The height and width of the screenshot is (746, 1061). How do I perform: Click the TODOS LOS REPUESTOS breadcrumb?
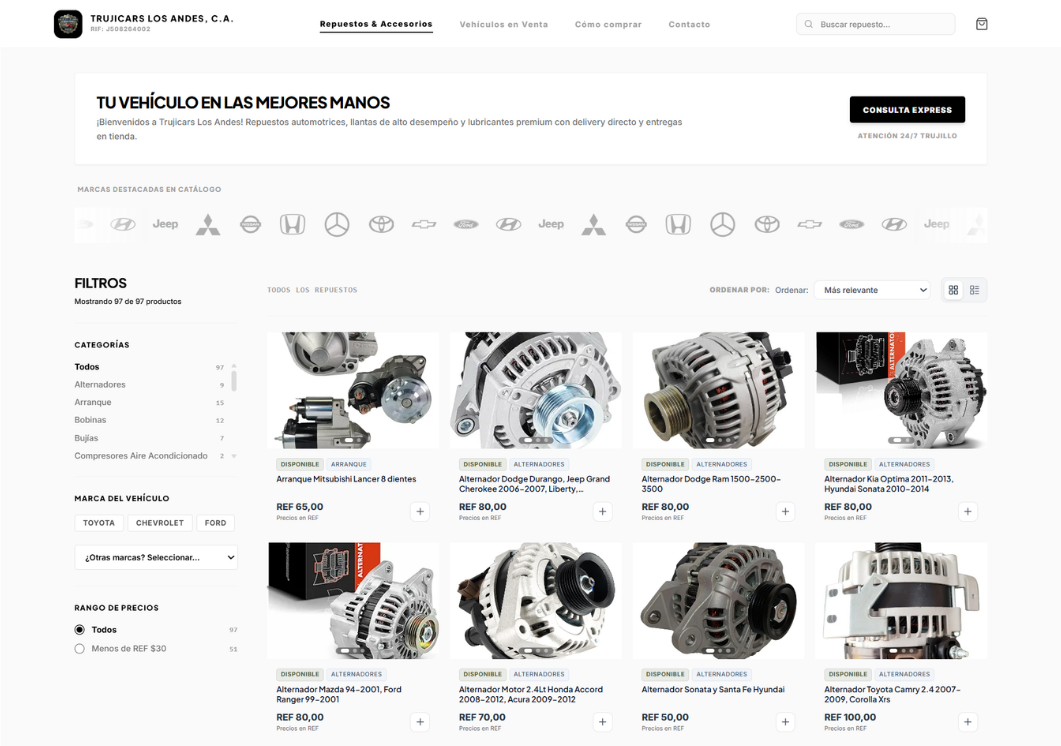[312, 290]
